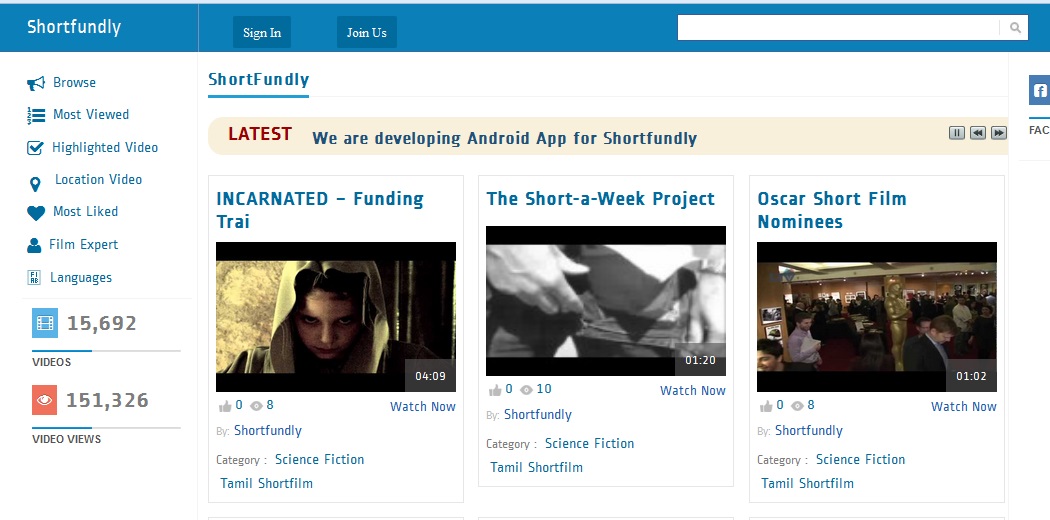Click the Highlighted Video checkmark icon
Screen dimensions: 1050x520
(x=35, y=148)
